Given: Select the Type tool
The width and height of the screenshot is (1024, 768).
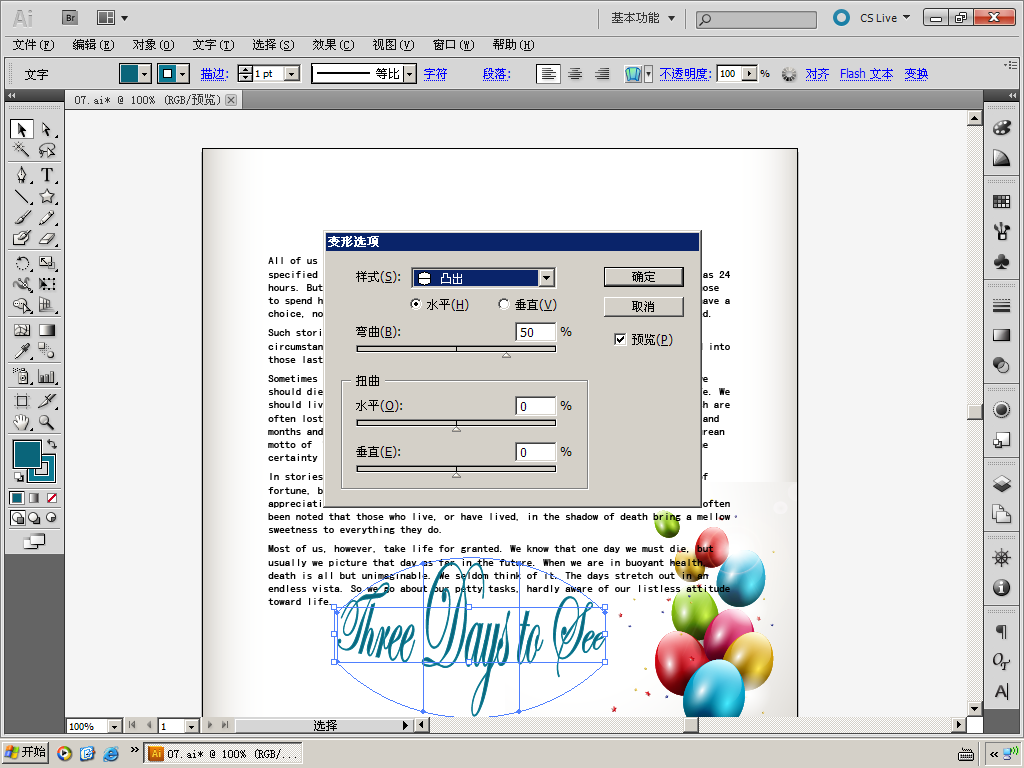Looking at the screenshot, I should 46,175.
